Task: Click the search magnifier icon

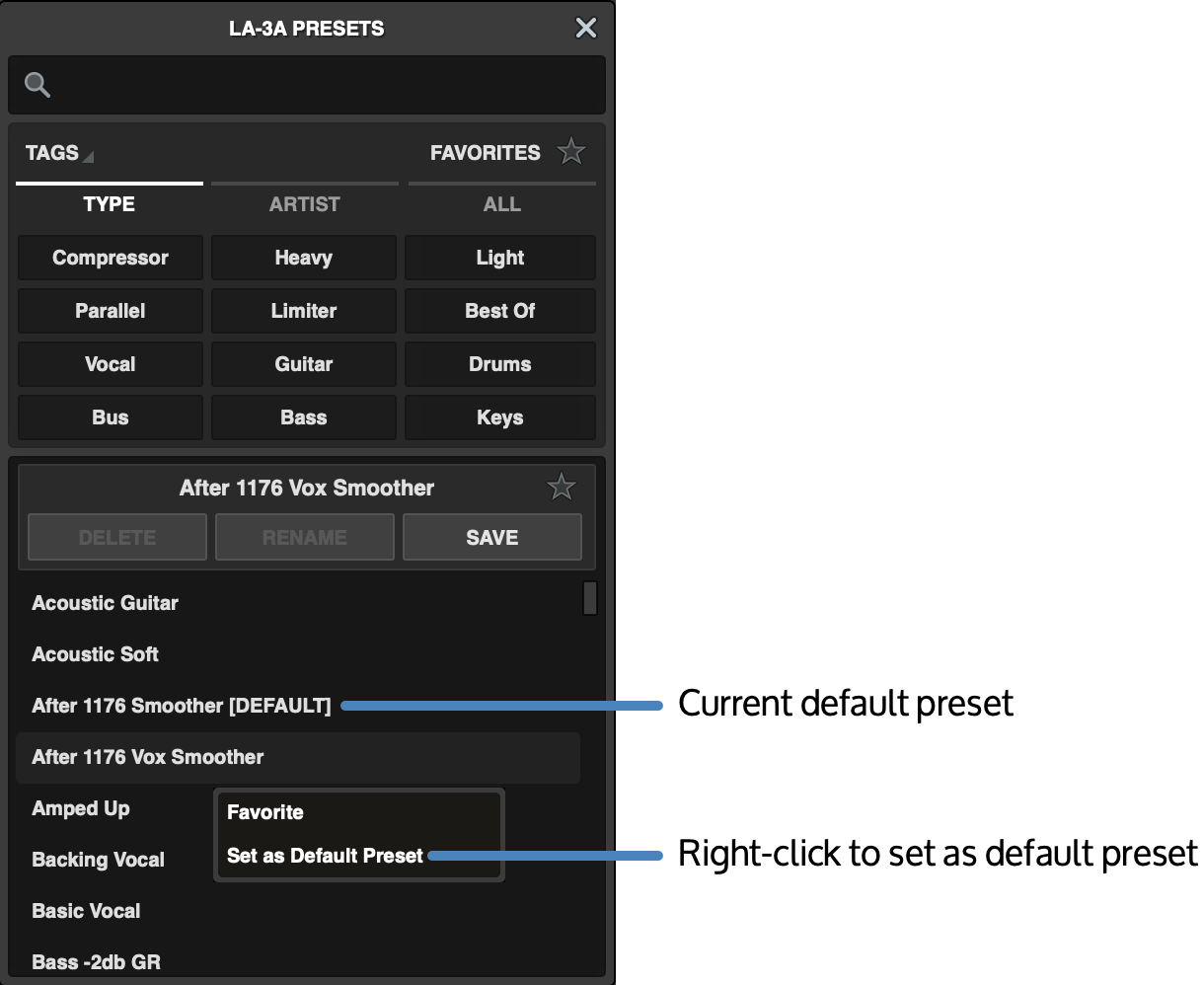Action: (x=38, y=85)
